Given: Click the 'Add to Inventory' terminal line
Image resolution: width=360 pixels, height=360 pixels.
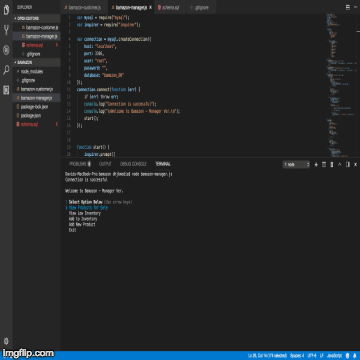Looking at the screenshot, I should [83, 219].
